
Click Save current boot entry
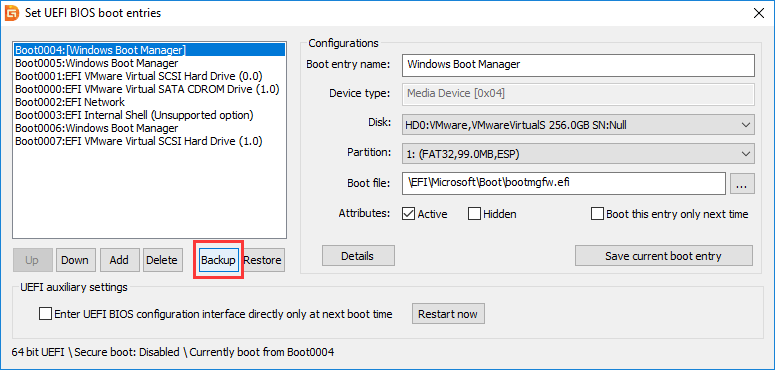tap(663, 256)
